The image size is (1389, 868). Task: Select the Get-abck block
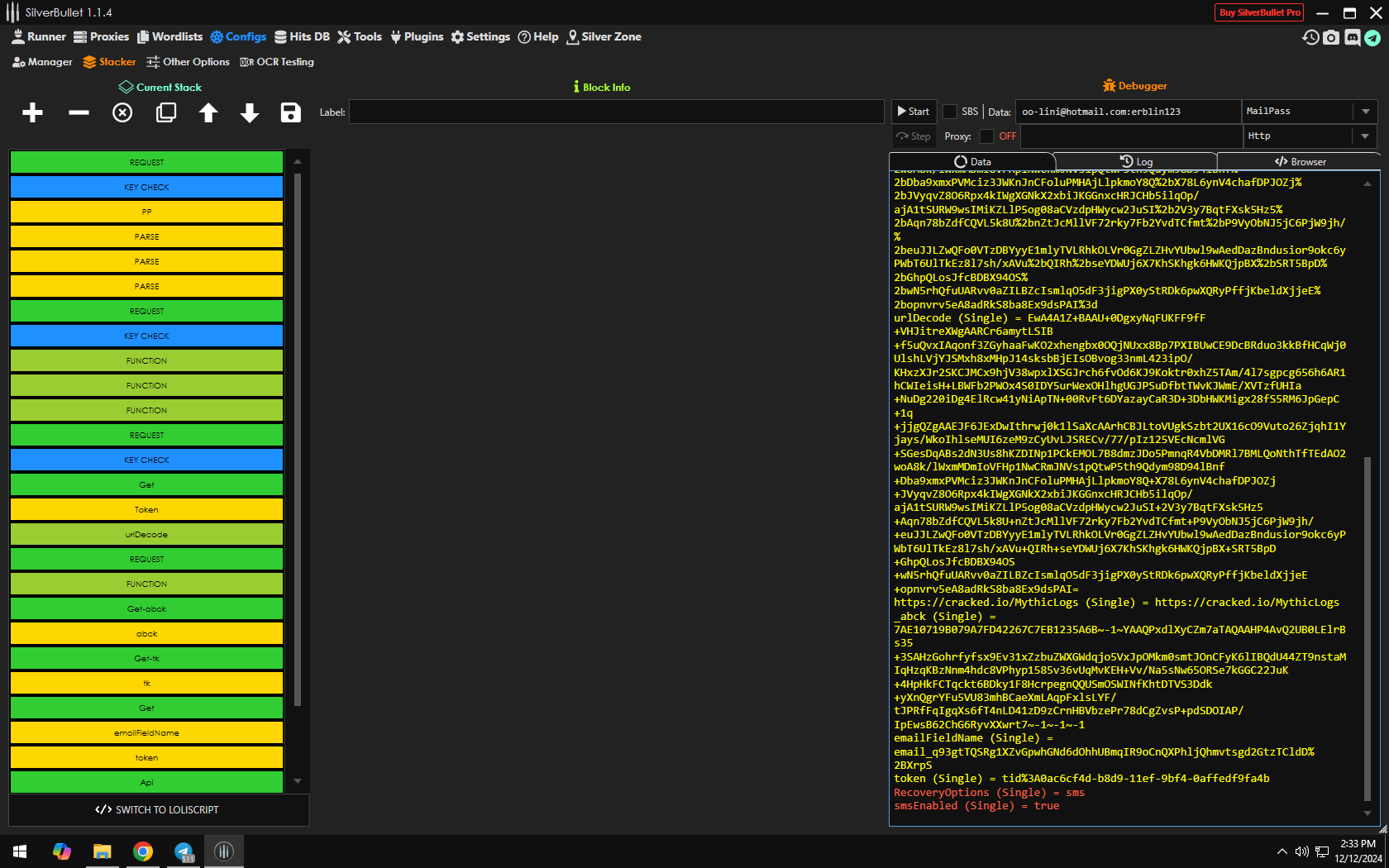pyautogui.click(x=146, y=608)
